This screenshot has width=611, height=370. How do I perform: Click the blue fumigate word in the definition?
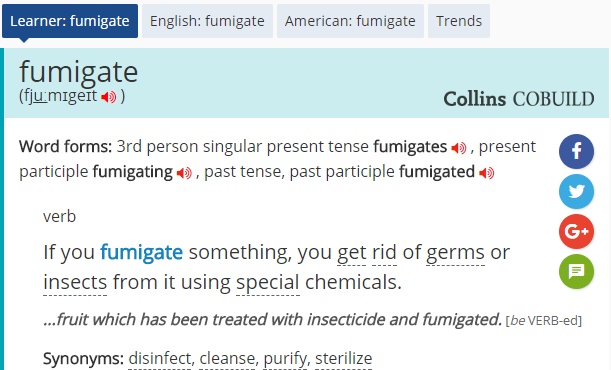(141, 253)
